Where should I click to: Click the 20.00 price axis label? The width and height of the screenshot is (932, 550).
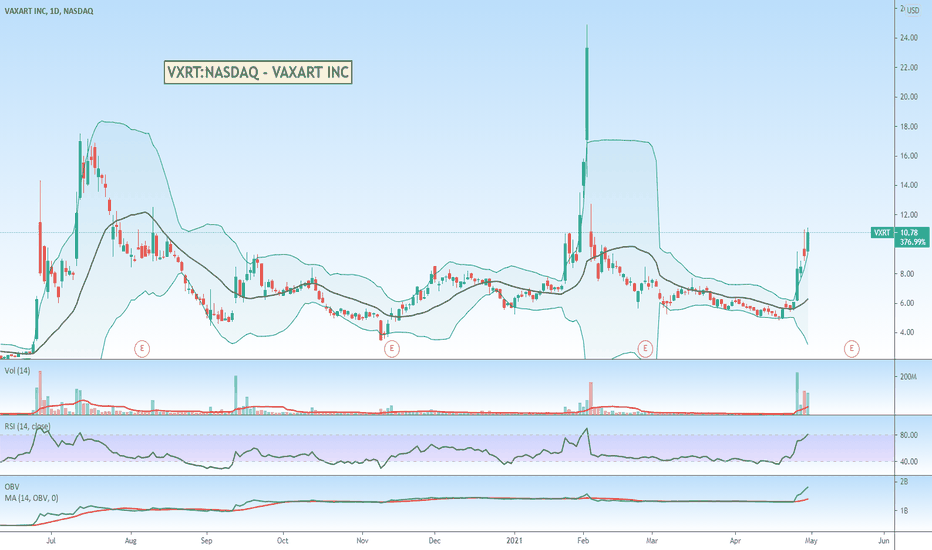tap(909, 97)
